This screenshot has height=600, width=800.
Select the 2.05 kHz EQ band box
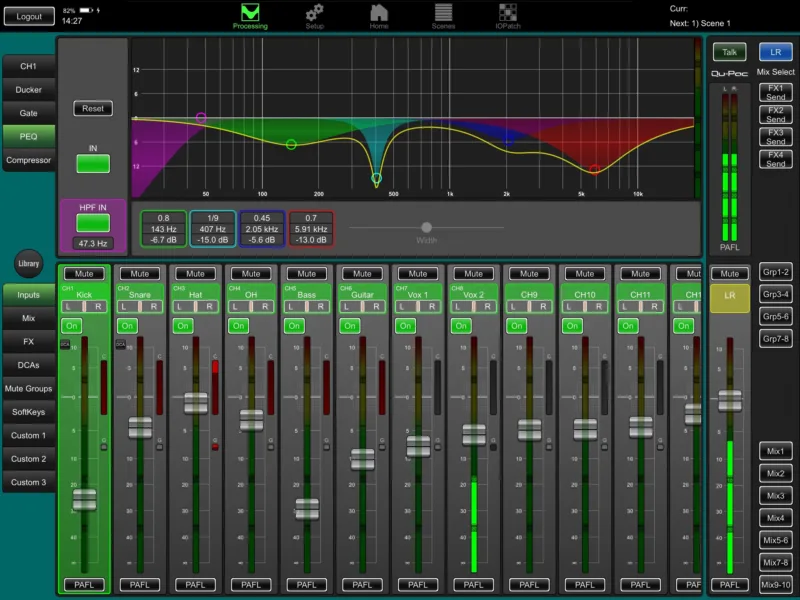coord(262,229)
